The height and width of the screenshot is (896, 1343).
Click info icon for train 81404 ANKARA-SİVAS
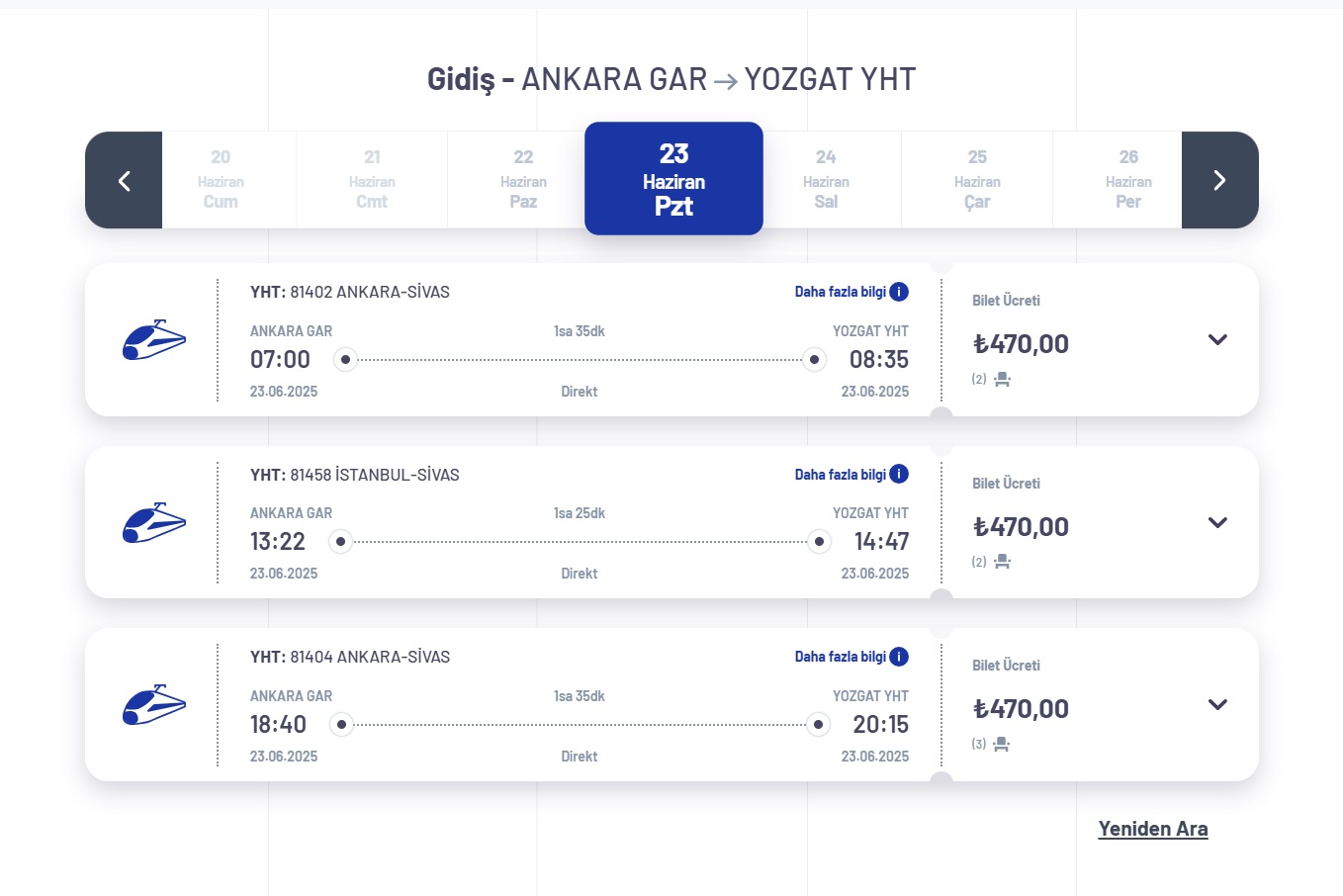899,657
